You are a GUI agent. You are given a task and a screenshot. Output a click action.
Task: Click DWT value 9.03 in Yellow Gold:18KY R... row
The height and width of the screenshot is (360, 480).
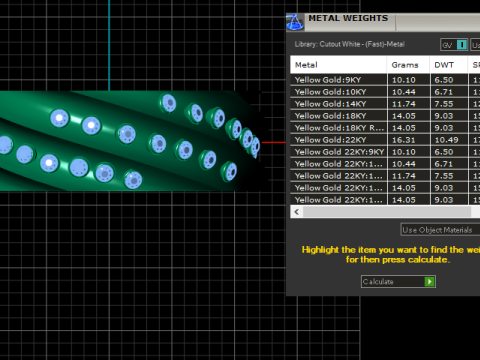[x=444, y=128]
